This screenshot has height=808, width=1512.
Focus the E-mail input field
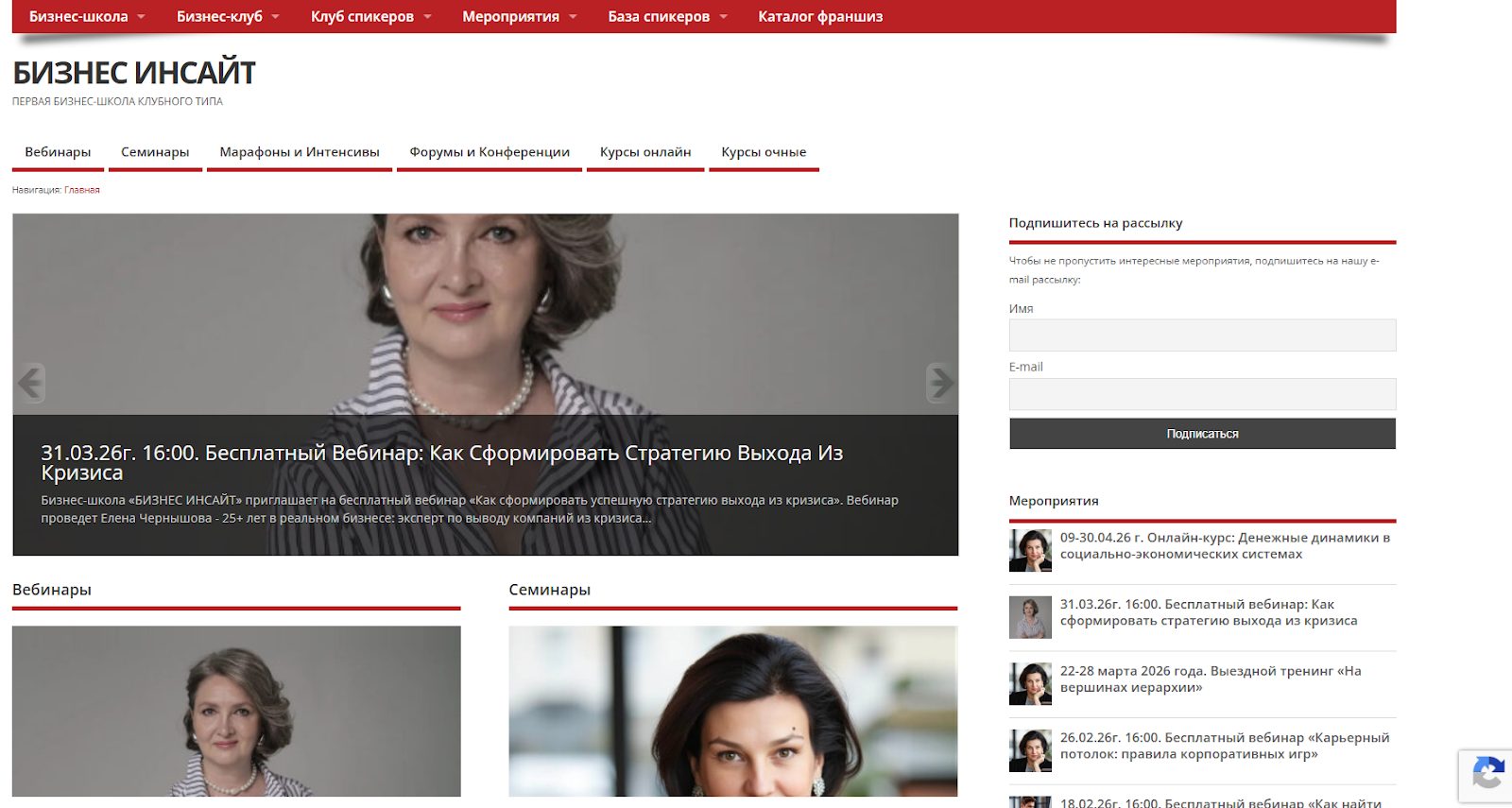(x=1202, y=394)
